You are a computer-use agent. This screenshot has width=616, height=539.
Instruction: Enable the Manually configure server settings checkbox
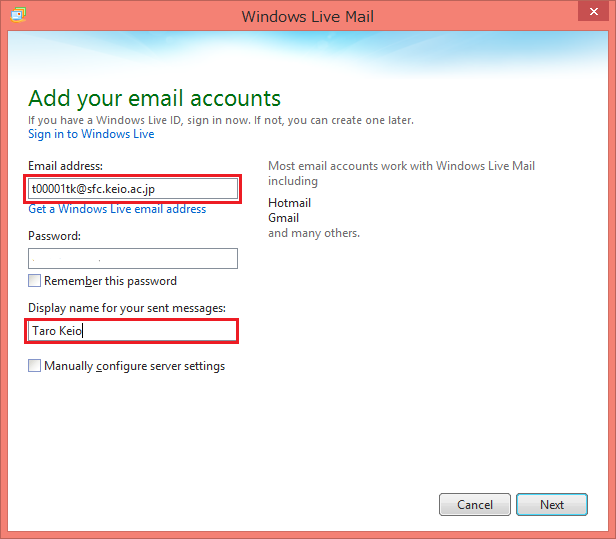coord(35,366)
